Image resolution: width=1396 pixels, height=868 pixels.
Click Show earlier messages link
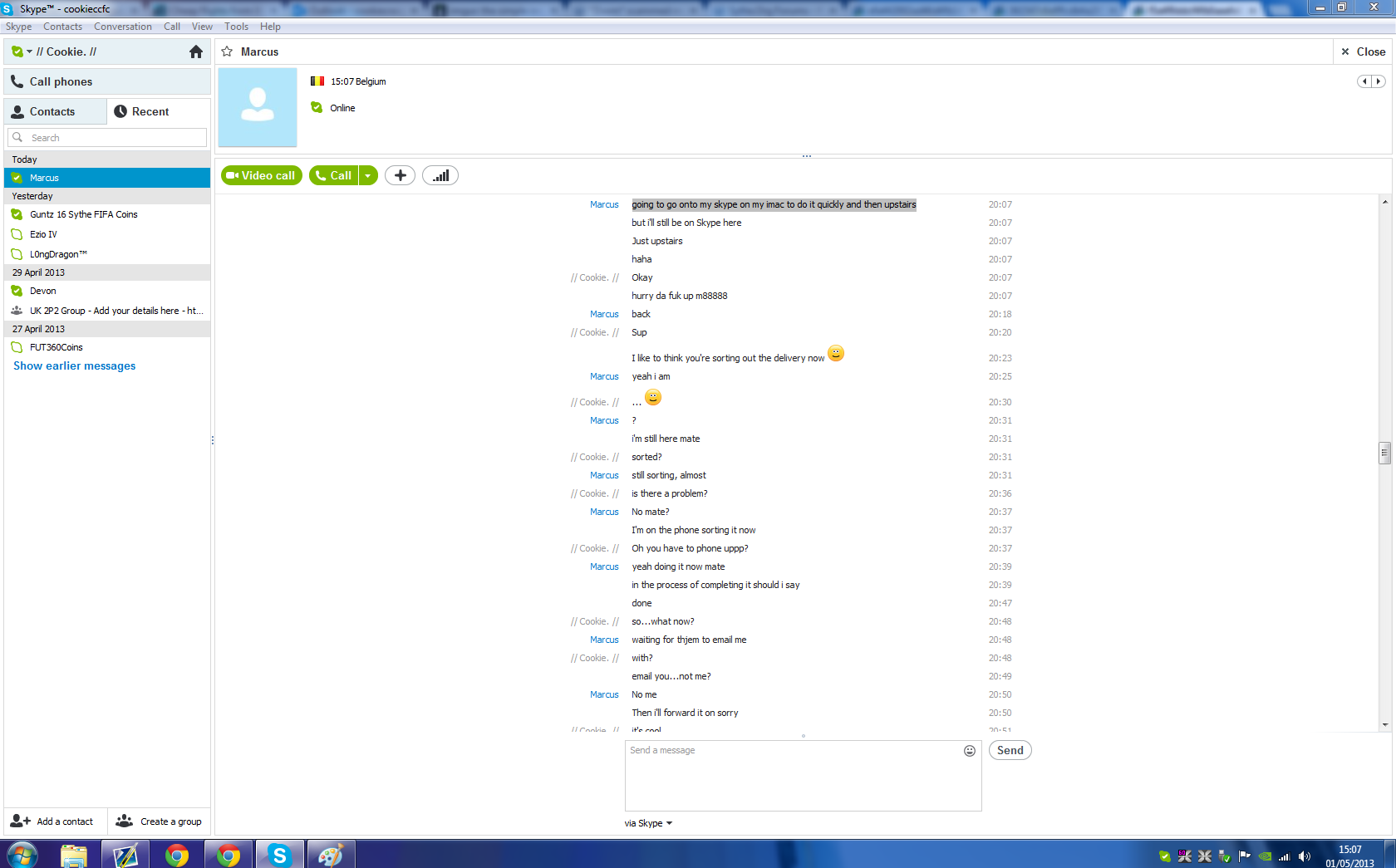click(74, 365)
